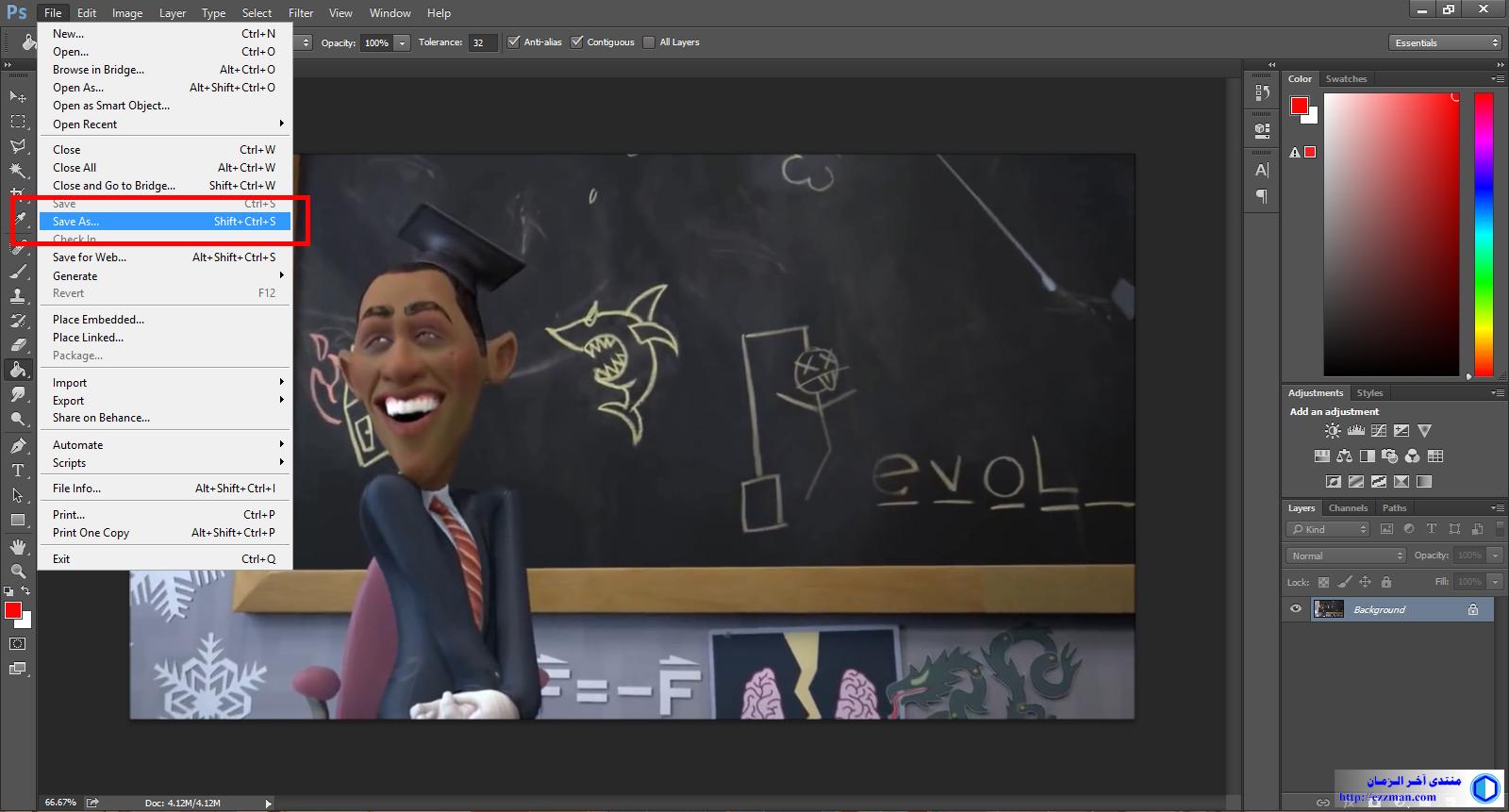Select the Pen tool in toolbar

point(17,445)
